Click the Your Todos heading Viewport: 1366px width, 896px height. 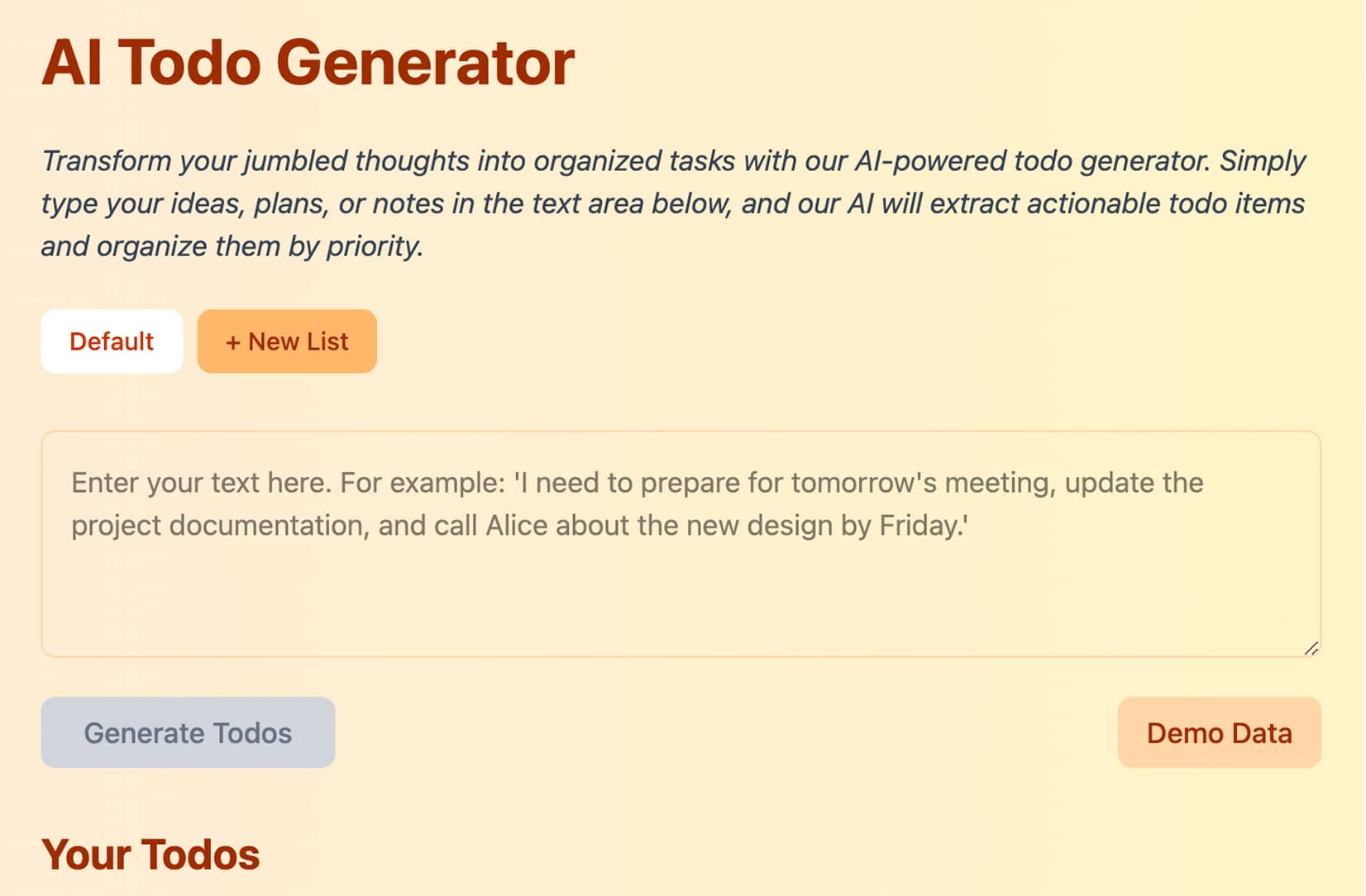click(150, 855)
